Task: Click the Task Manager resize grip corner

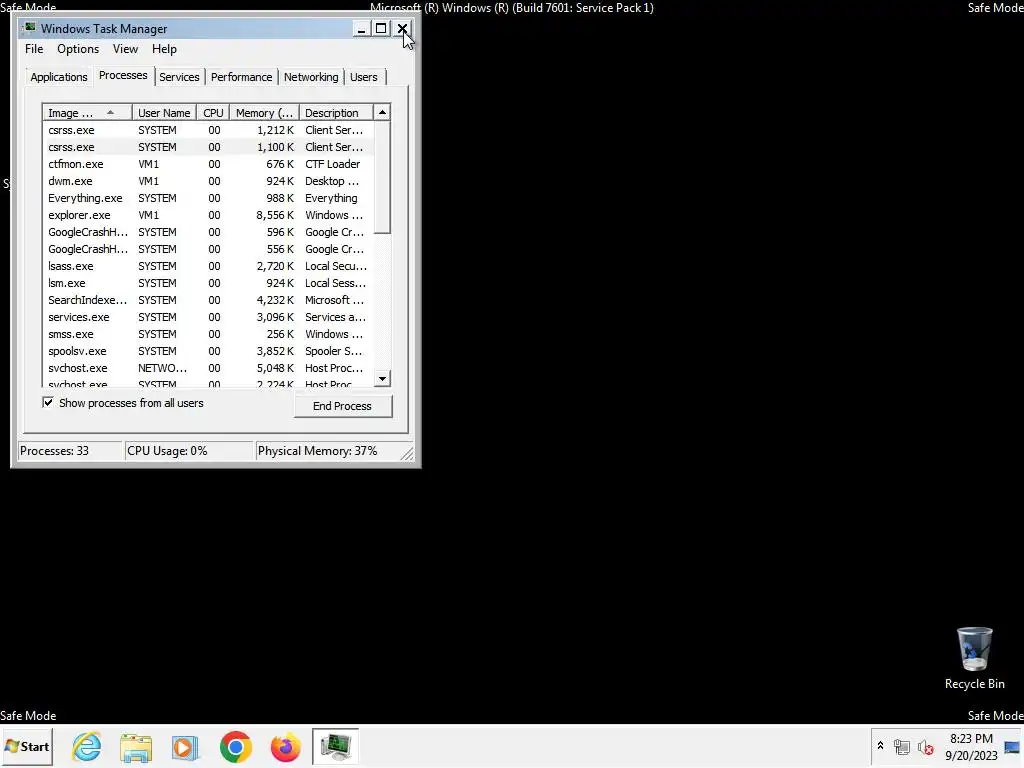Action: 407,453
